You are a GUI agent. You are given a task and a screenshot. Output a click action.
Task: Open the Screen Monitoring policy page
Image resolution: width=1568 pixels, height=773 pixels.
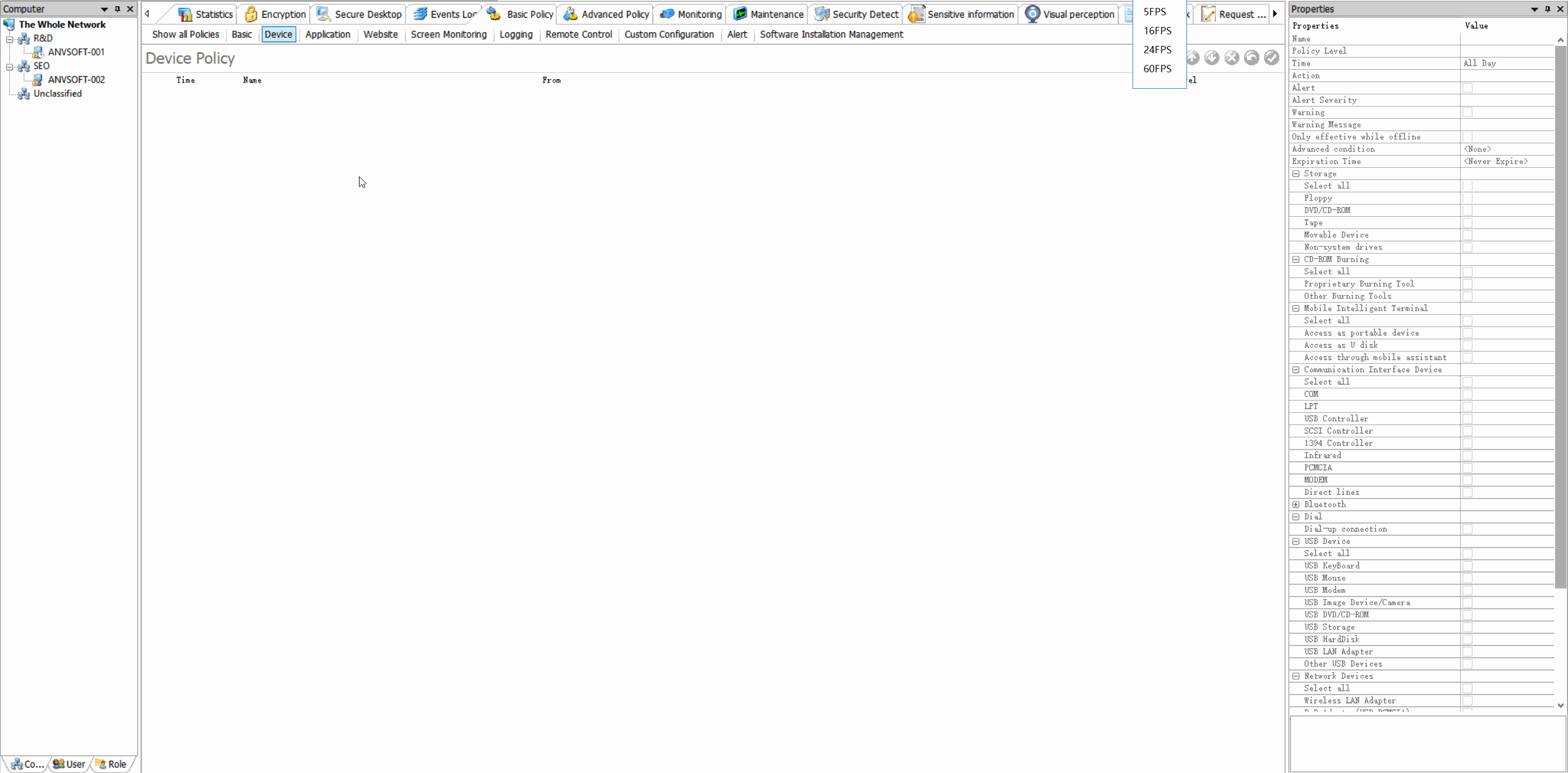click(448, 34)
